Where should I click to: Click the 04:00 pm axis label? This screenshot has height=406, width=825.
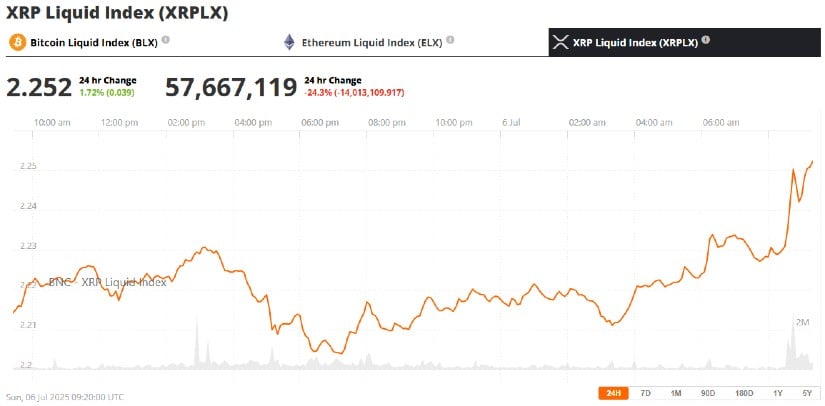coord(253,123)
